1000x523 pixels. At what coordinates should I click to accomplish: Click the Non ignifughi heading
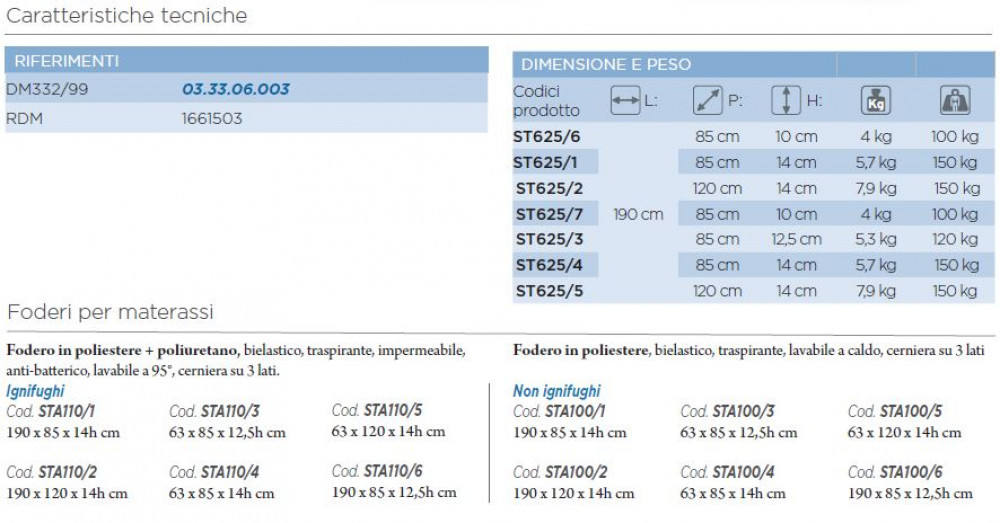click(x=557, y=391)
